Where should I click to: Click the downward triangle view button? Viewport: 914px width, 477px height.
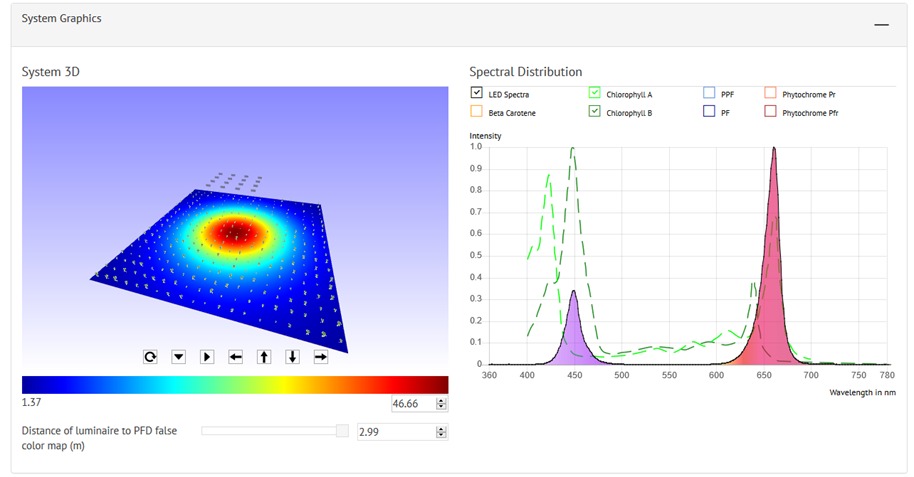179,356
